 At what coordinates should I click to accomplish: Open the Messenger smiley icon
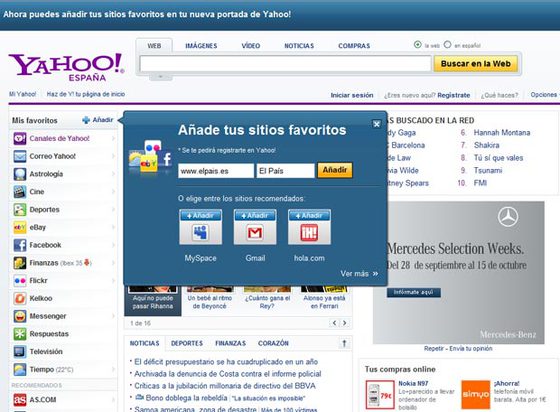(x=20, y=316)
